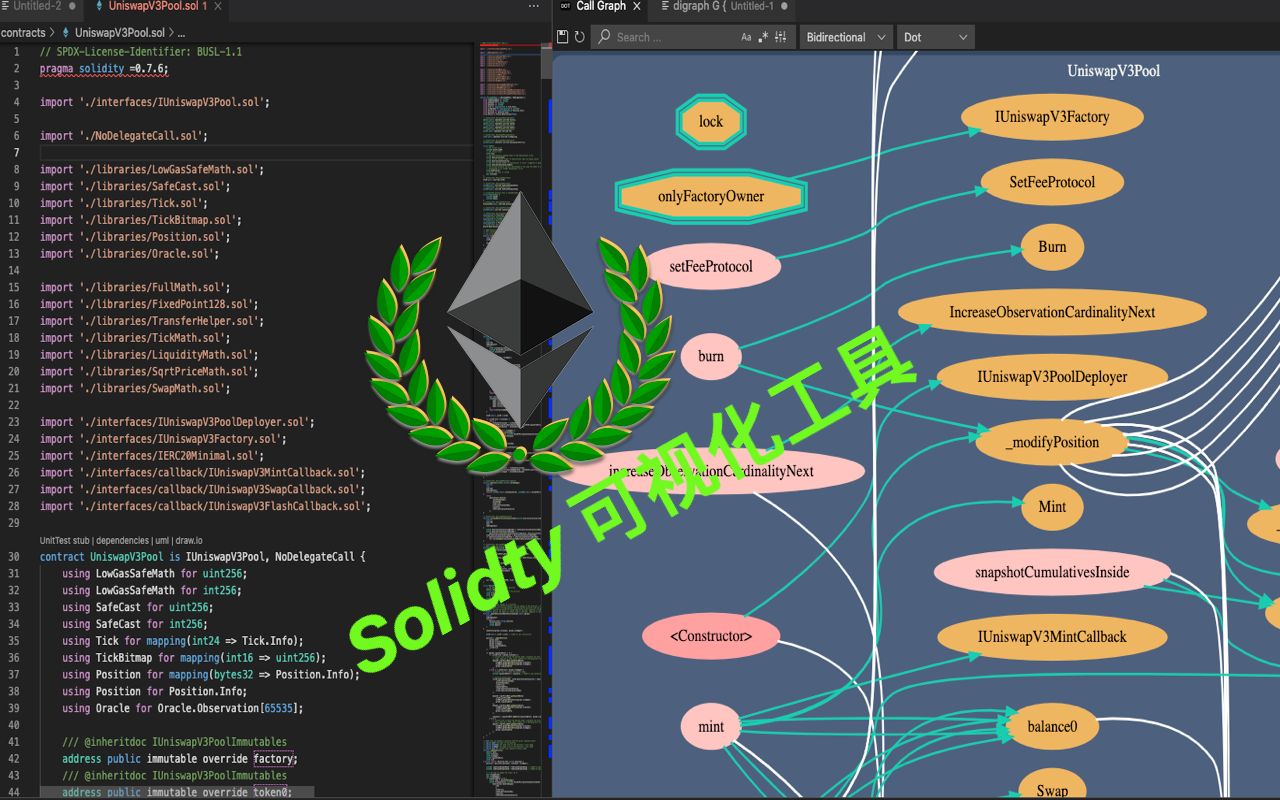Toggle regex option in graph search

[763, 37]
